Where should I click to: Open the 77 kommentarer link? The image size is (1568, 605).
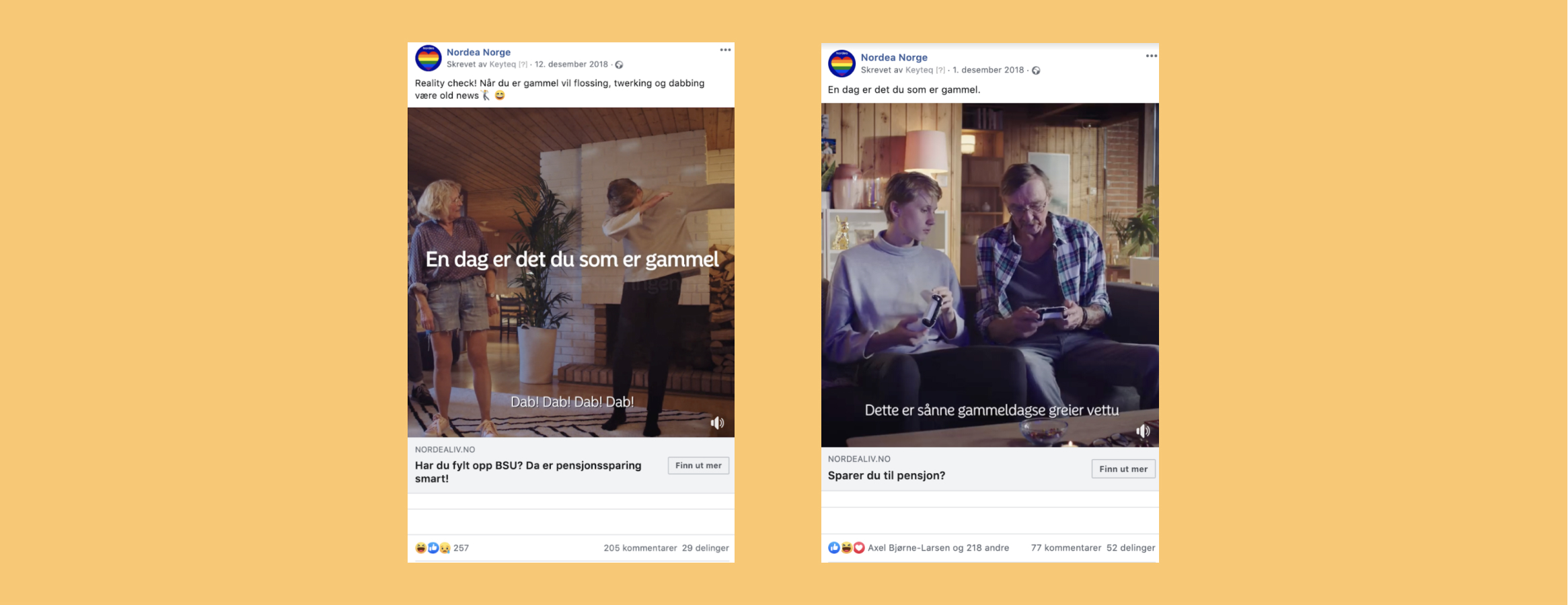(1066, 548)
